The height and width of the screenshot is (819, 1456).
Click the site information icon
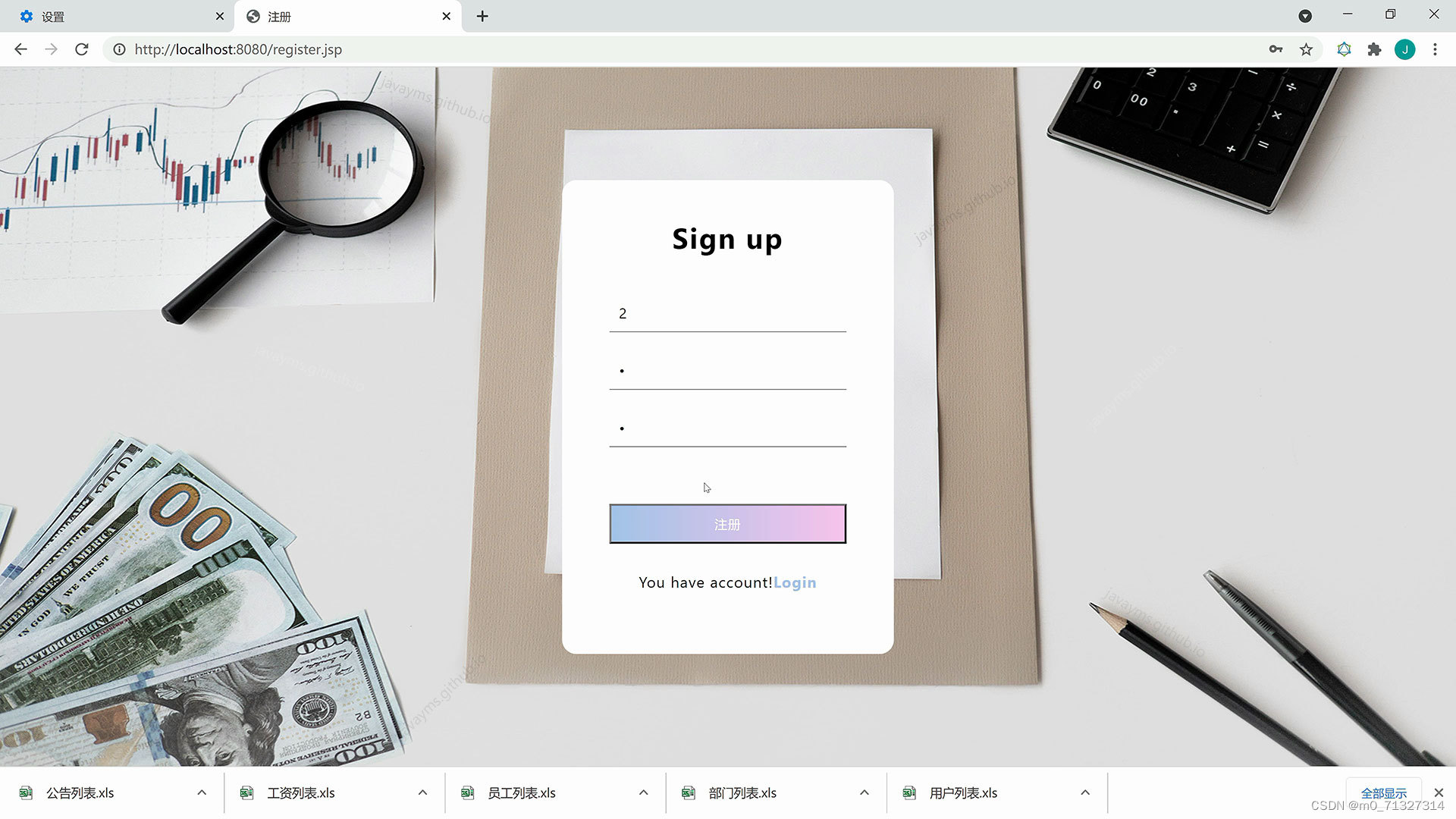click(x=119, y=49)
